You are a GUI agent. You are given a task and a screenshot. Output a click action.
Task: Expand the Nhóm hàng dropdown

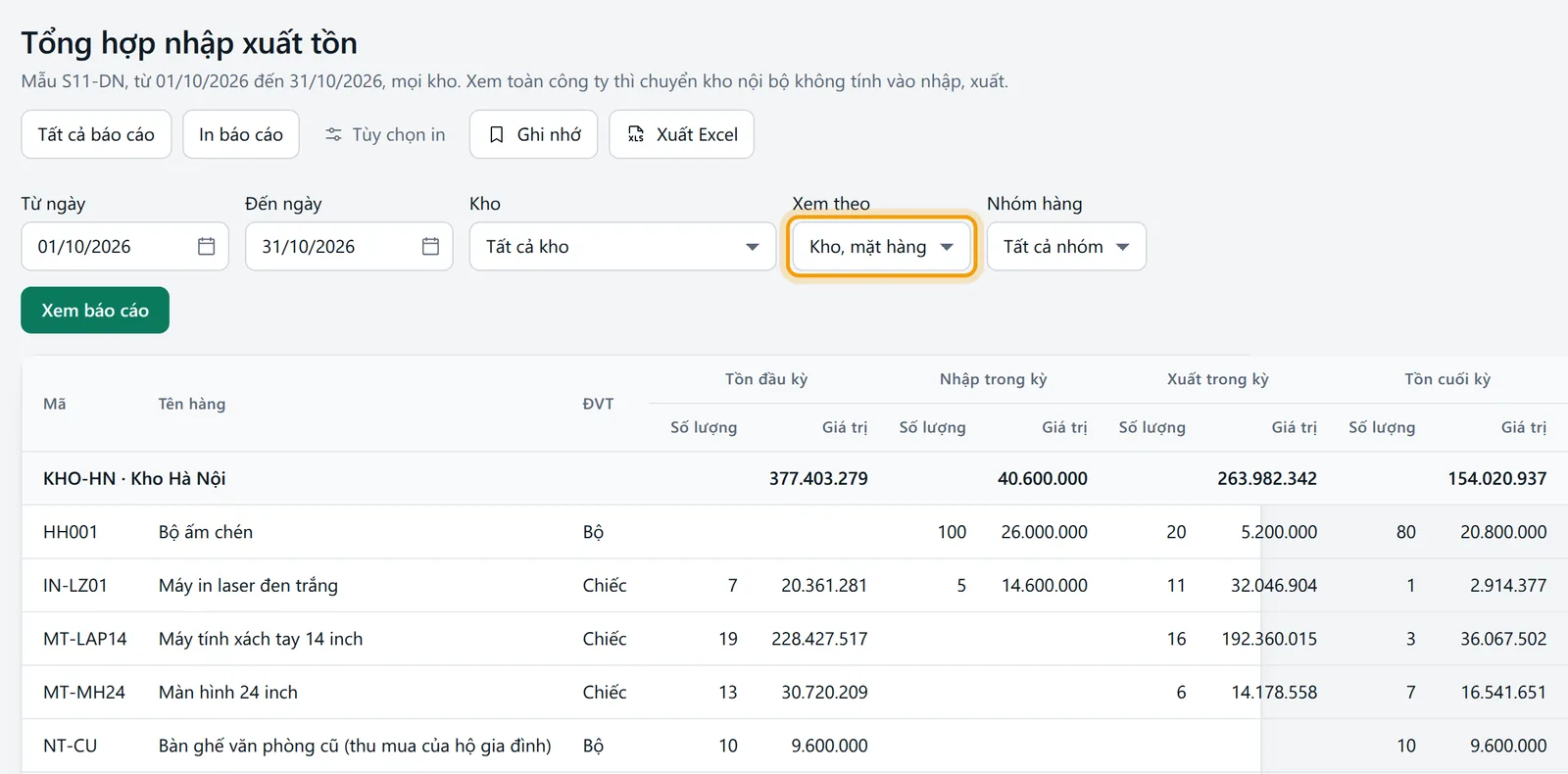click(1066, 247)
